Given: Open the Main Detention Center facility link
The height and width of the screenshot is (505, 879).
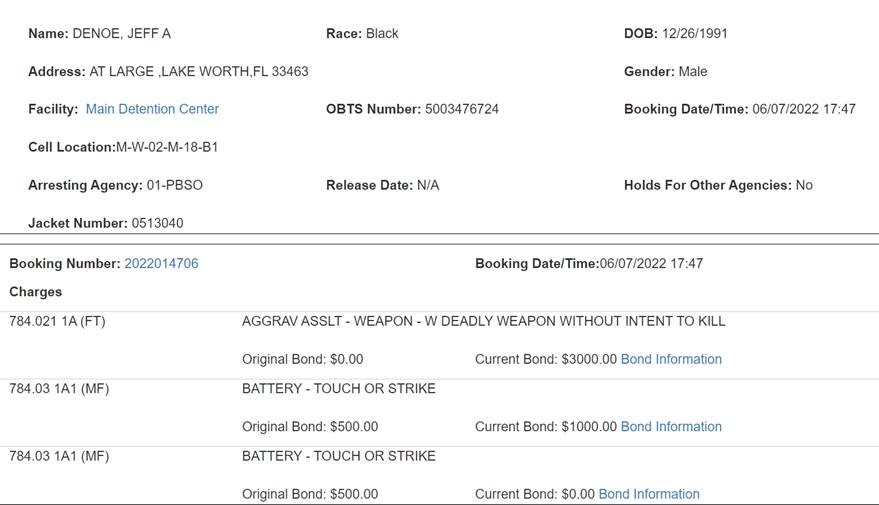Looking at the screenshot, I should coord(152,109).
